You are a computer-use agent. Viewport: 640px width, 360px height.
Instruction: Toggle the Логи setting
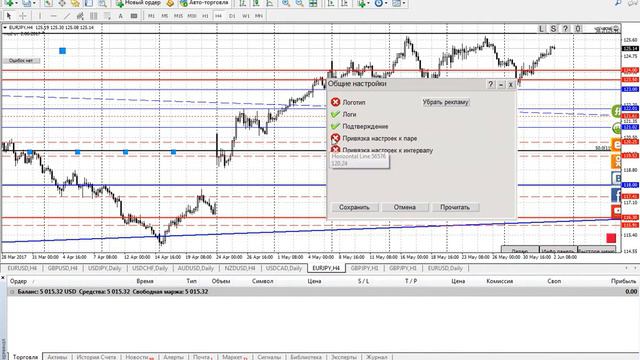[x=336, y=114]
